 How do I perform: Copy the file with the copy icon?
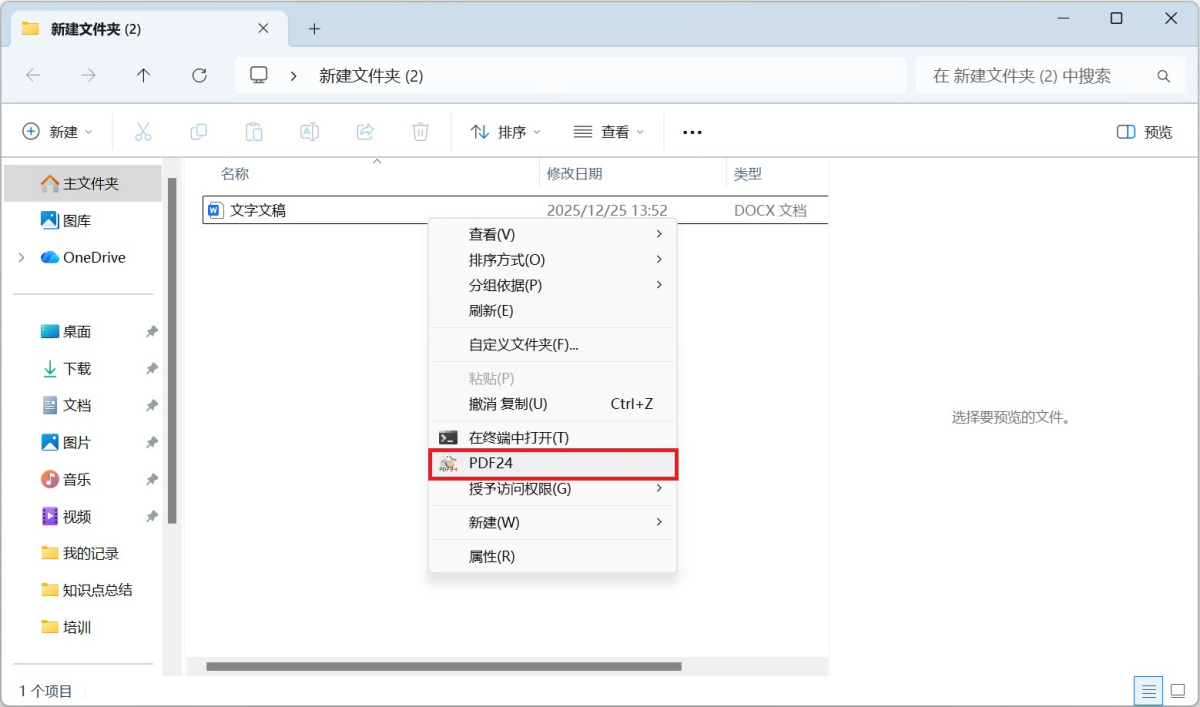pyautogui.click(x=198, y=131)
